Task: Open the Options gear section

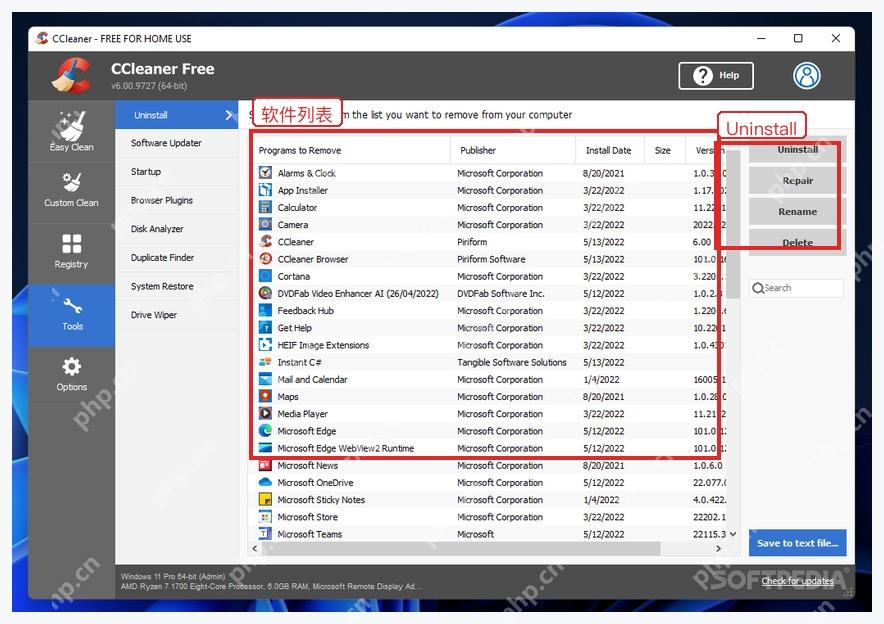Action: click(x=72, y=375)
